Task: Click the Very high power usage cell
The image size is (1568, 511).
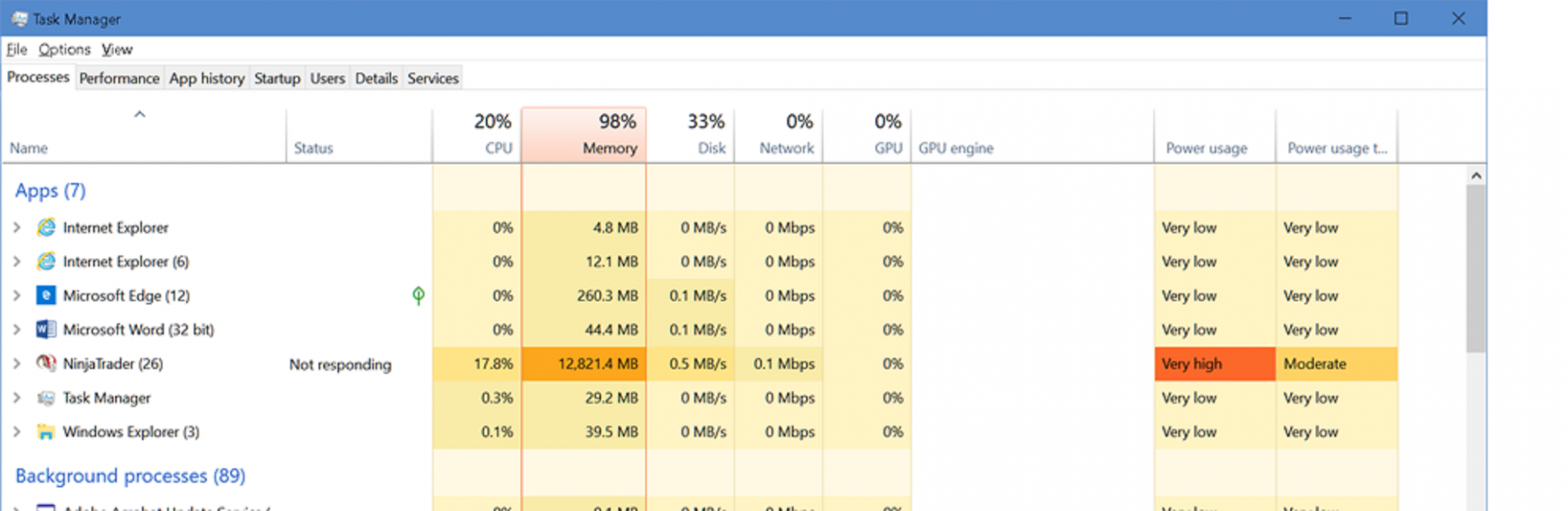Action: pyautogui.click(x=1215, y=363)
